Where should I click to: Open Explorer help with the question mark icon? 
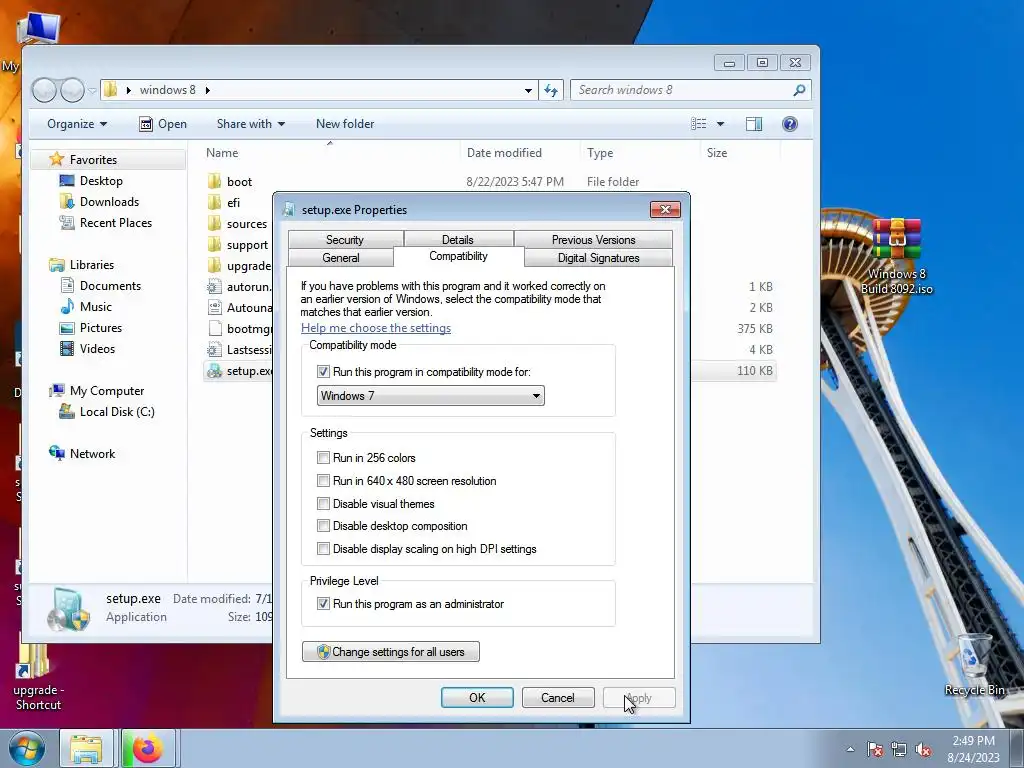790,124
